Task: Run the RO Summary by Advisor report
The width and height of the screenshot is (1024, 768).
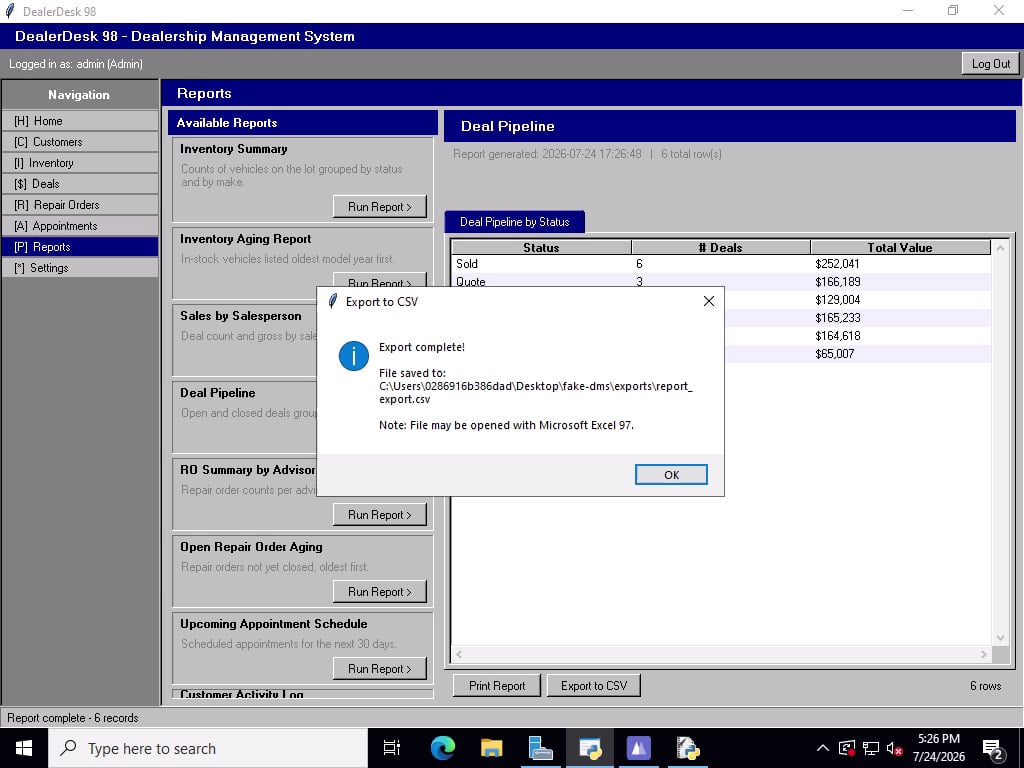Action: tap(379, 515)
